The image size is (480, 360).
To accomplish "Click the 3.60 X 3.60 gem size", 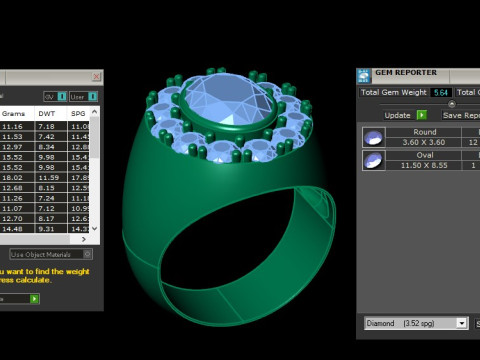I will click(x=424, y=142).
